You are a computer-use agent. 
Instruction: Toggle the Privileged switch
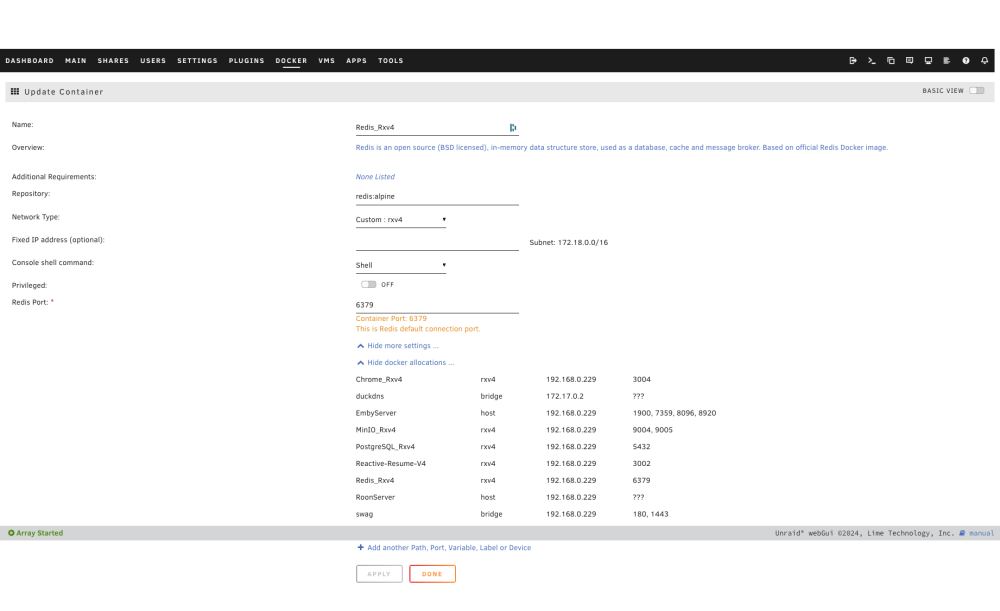coord(368,284)
